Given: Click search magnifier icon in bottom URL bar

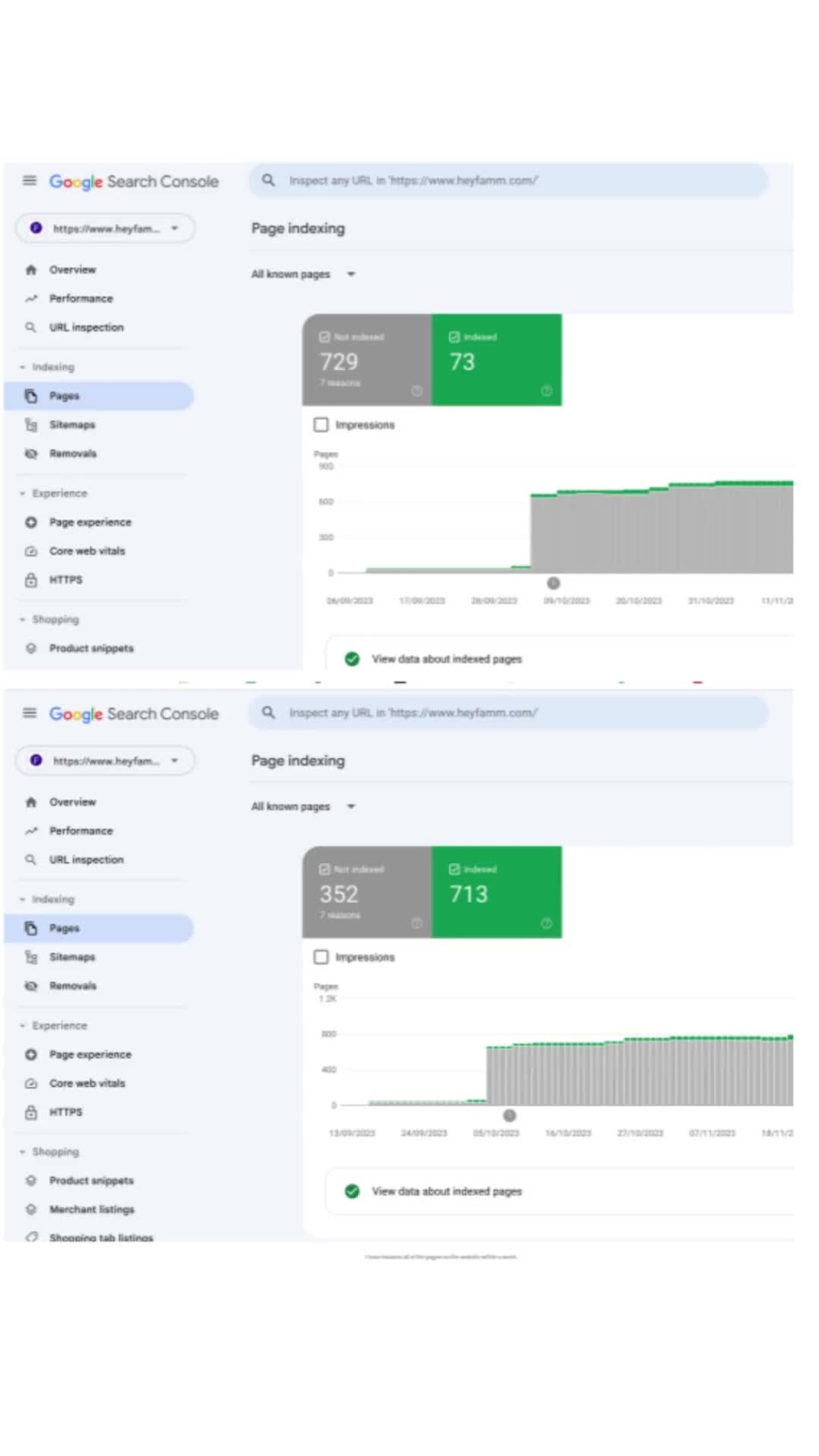Looking at the screenshot, I should tap(269, 712).
